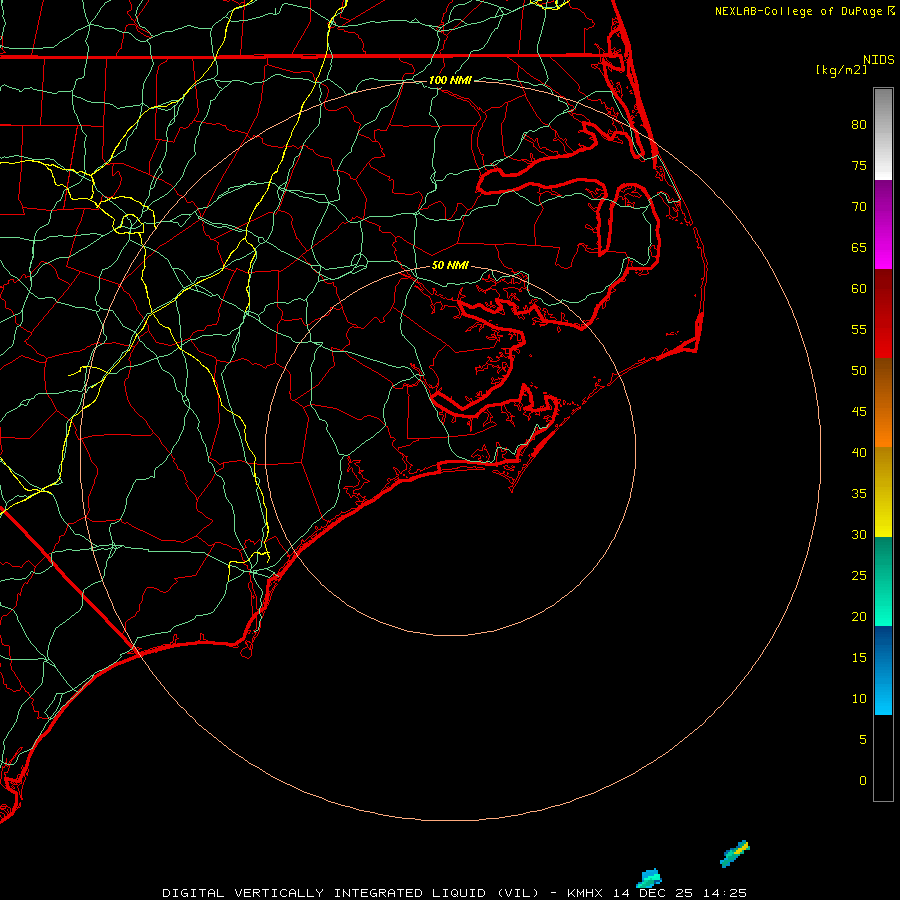Click the 40 value on the VIL scale
The image size is (900, 900).
[x=859, y=453]
